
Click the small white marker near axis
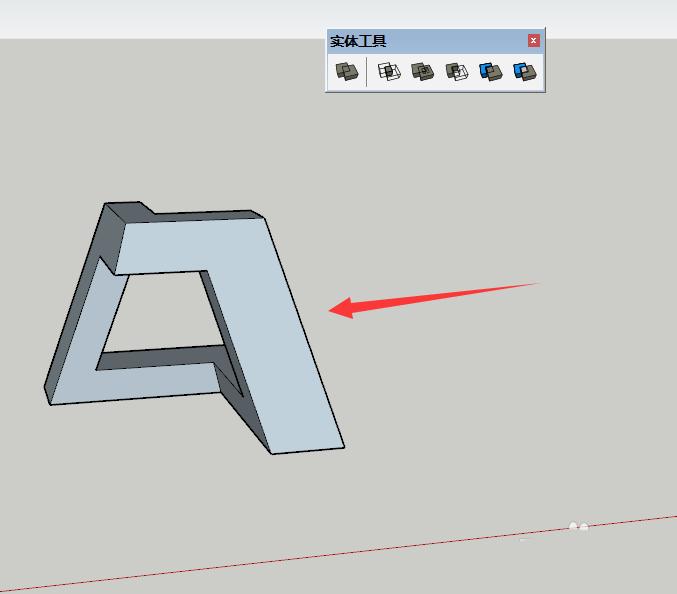[578, 526]
